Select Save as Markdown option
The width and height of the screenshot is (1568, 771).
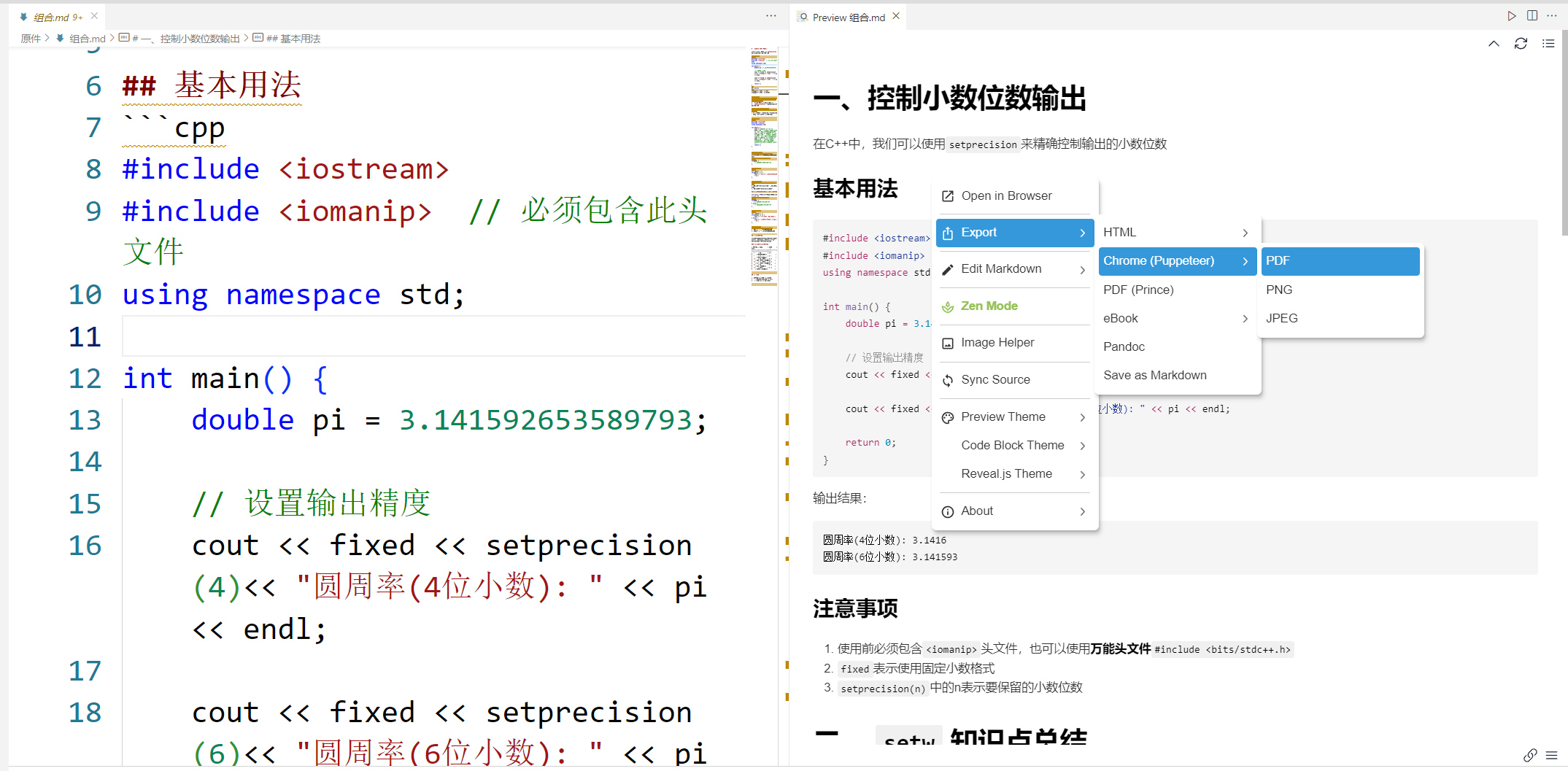(x=1178, y=375)
